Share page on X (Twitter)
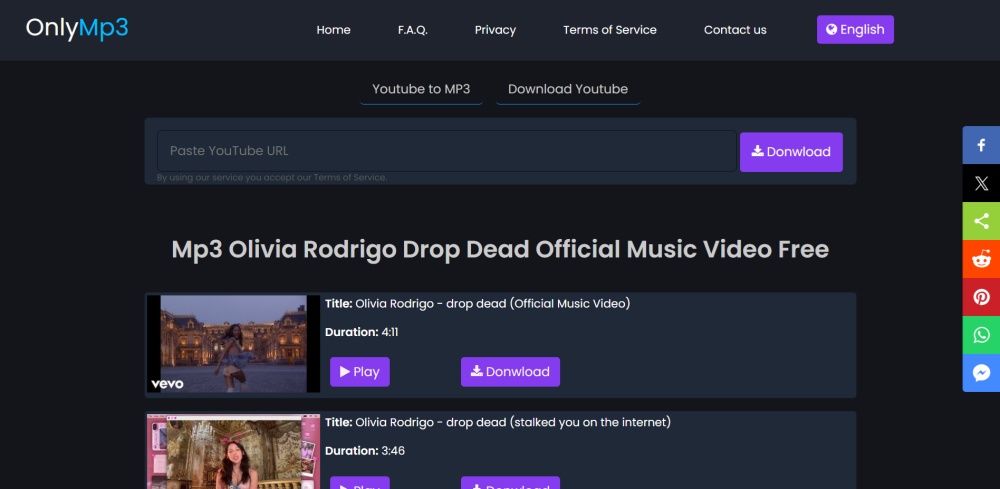 981,184
